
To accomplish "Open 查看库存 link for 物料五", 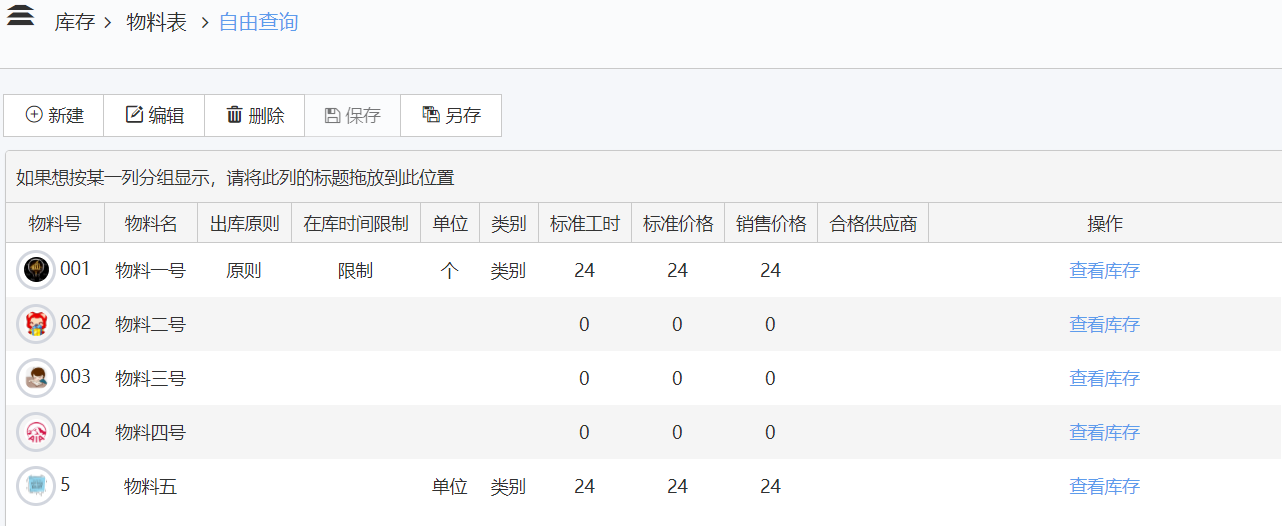I will [x=1104, y=487].
